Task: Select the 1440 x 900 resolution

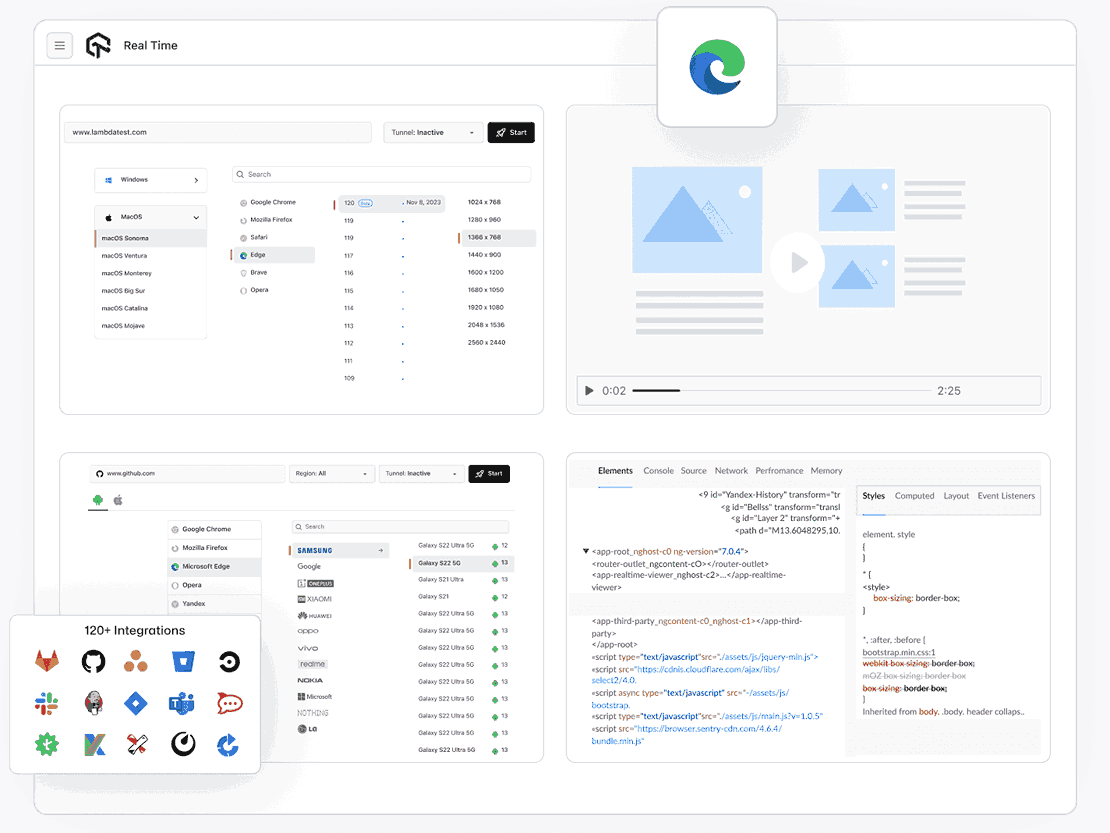Action: point(485,255)
